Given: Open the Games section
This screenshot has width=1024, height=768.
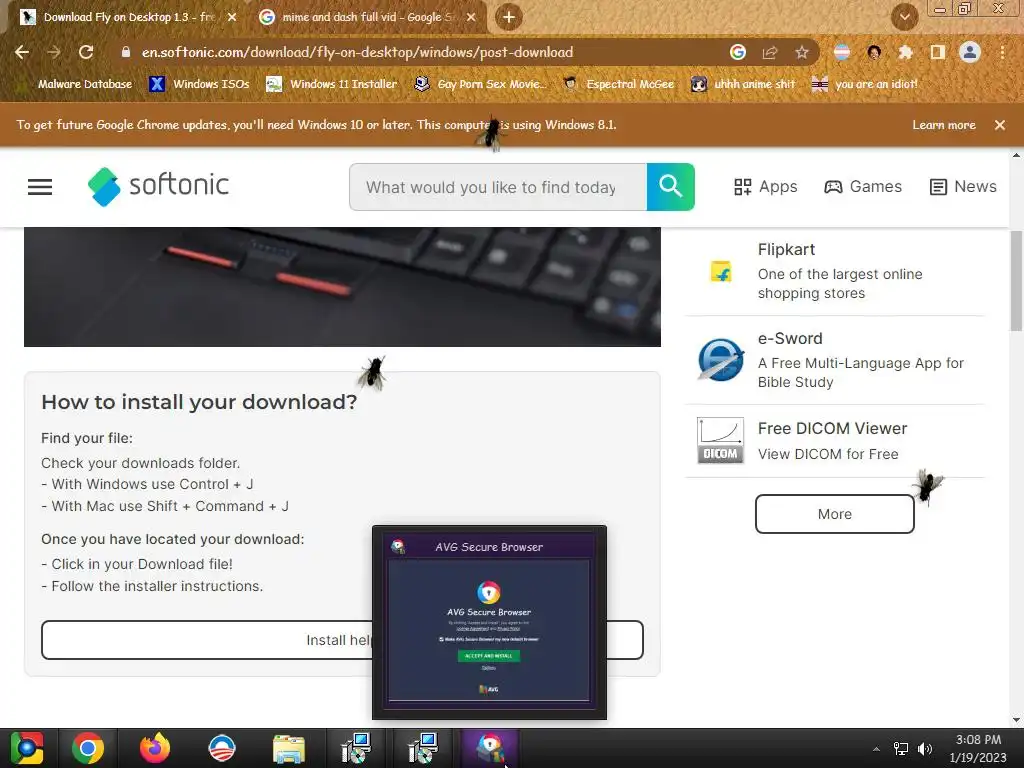Looking at the screenshot, I should (x=863, y=187).
